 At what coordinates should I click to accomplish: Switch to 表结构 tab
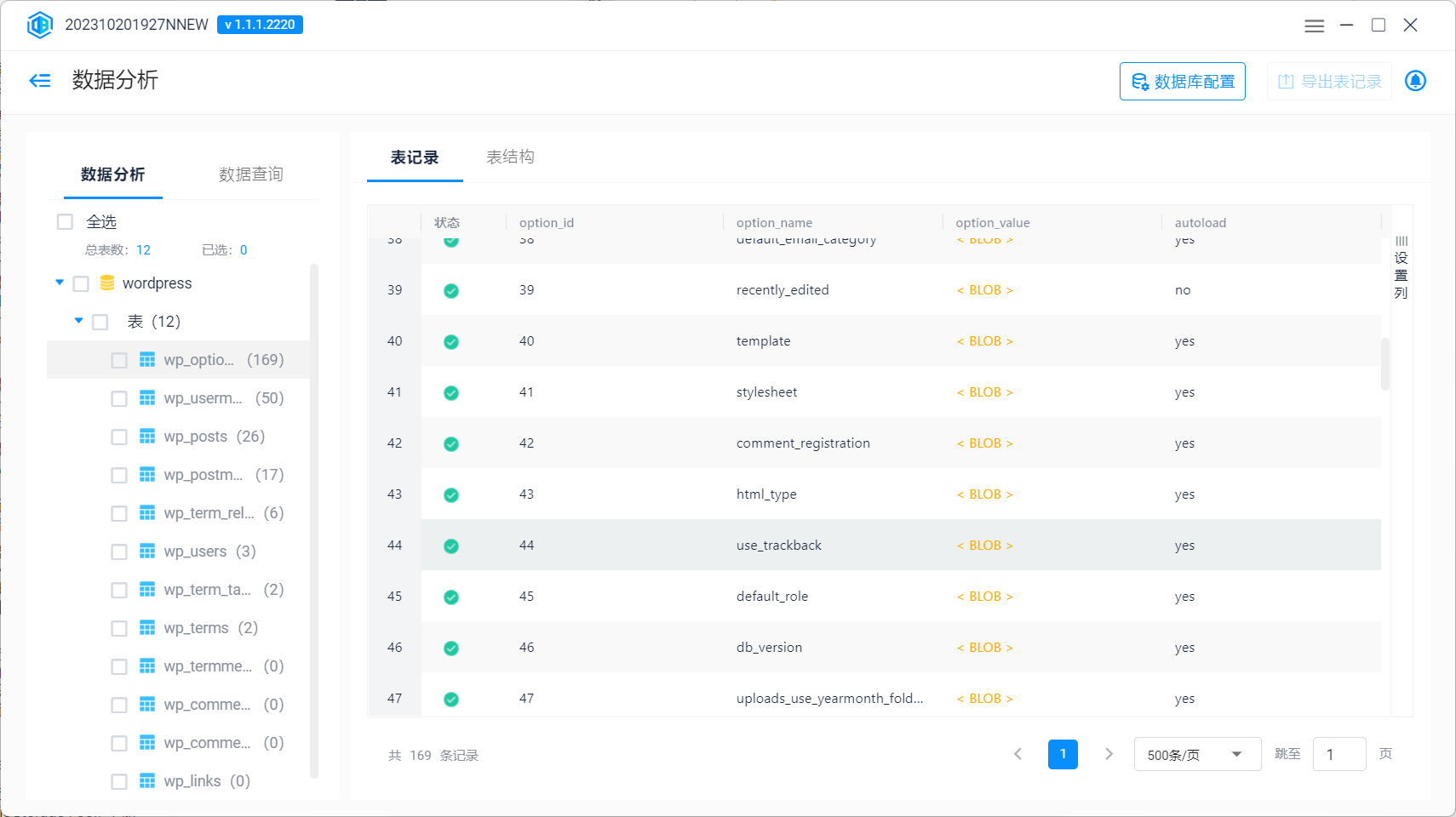(510, 157)
